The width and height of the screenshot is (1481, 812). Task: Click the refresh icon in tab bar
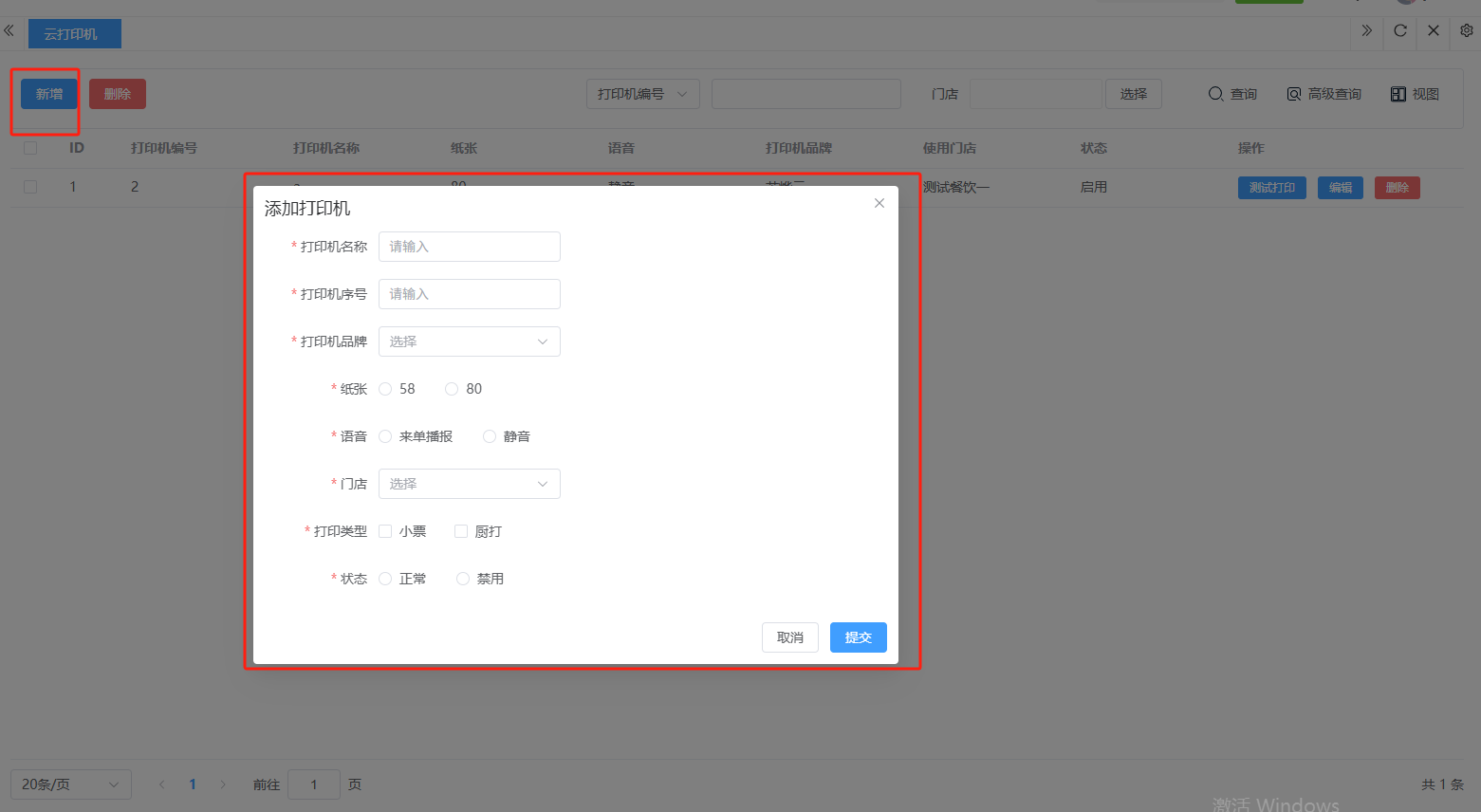[x=1399, y=30]
